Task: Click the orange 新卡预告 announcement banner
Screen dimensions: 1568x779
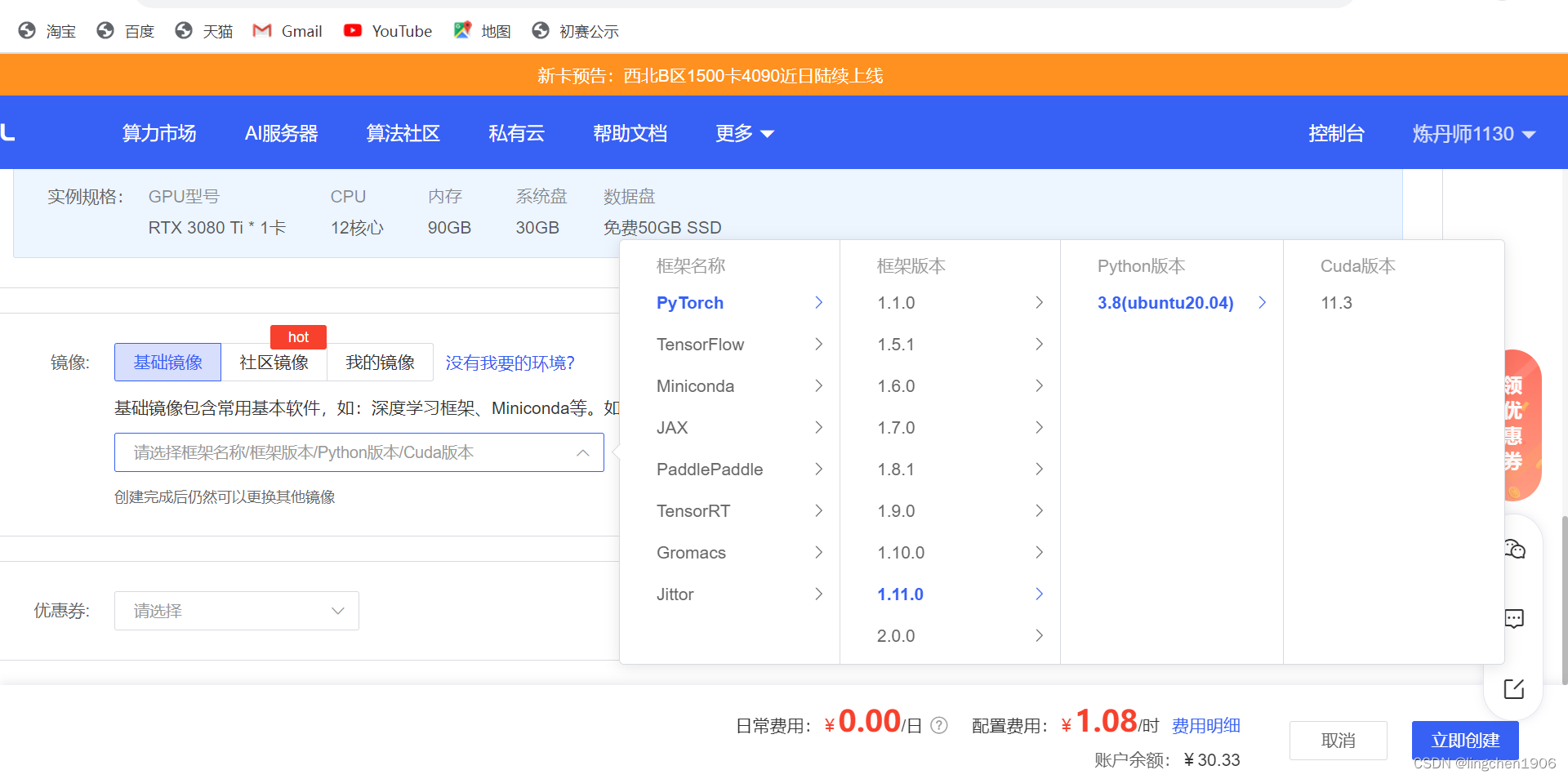Action: [784, 75]
